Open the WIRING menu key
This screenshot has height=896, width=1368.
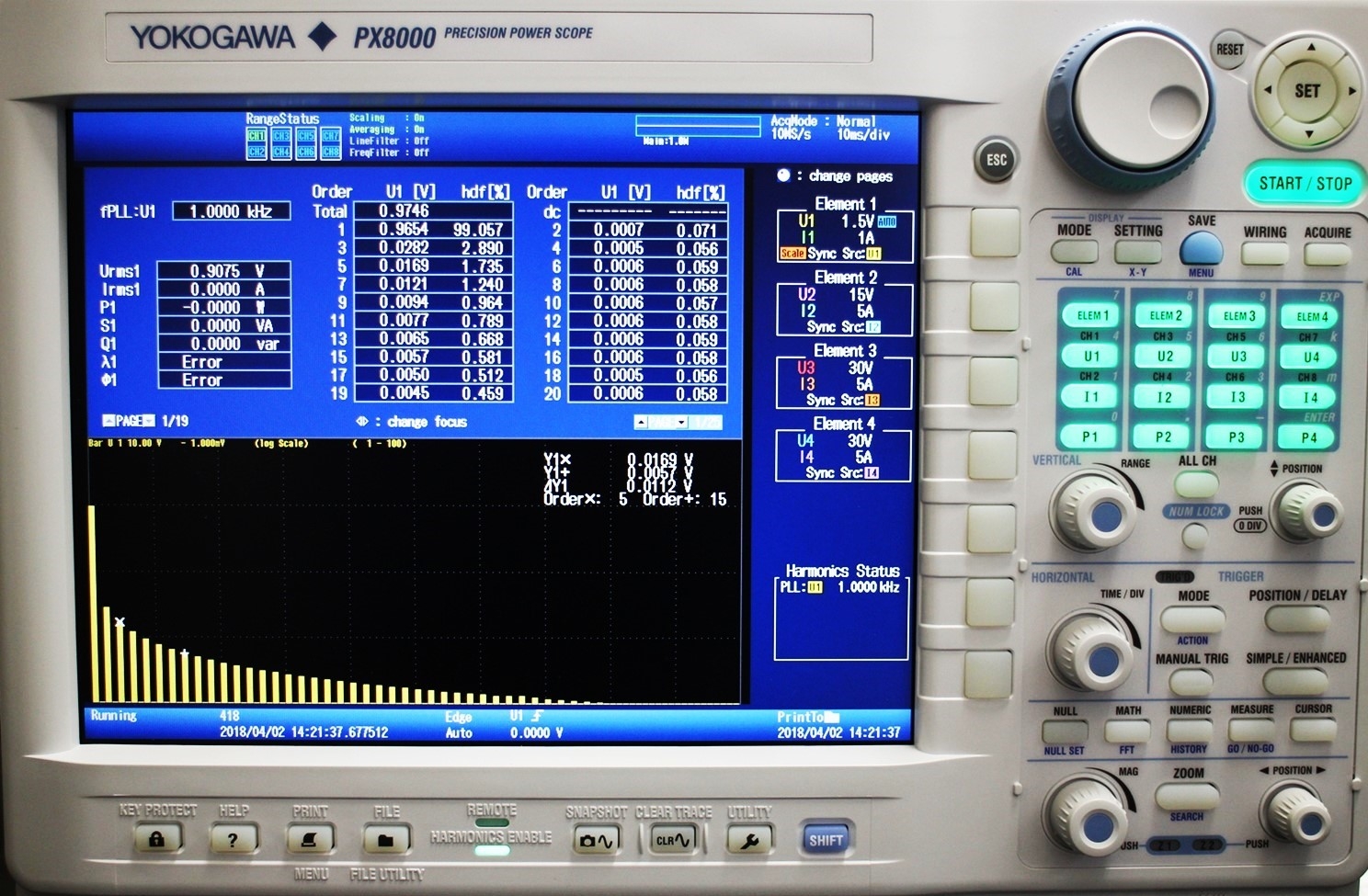[x=1265, y=252]
